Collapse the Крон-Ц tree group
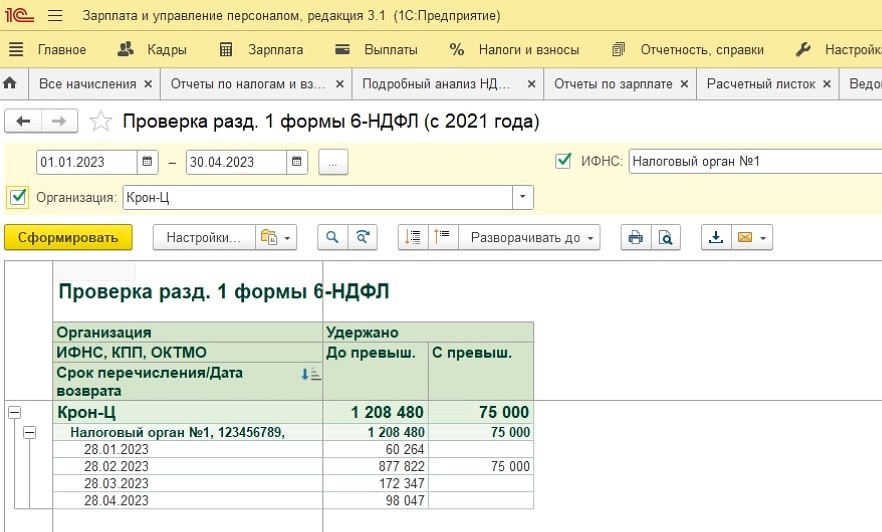 (15, 412)
